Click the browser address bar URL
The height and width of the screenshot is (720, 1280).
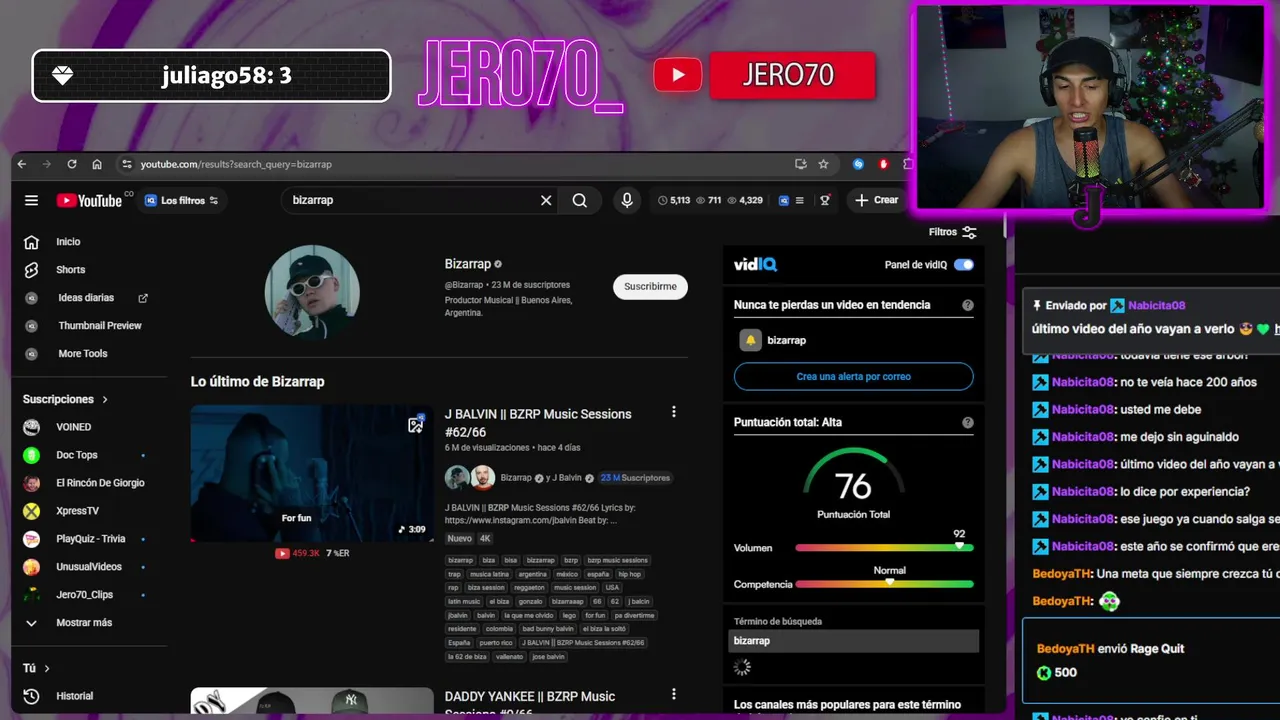[236, 164]
